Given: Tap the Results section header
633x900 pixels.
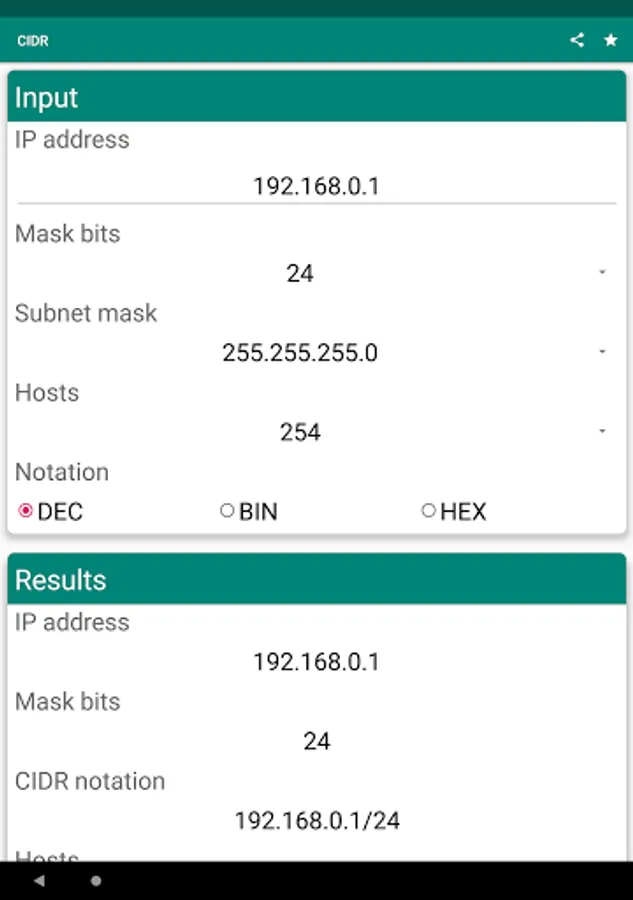Looking at the screenshot, I should click(x=316, y=580).
